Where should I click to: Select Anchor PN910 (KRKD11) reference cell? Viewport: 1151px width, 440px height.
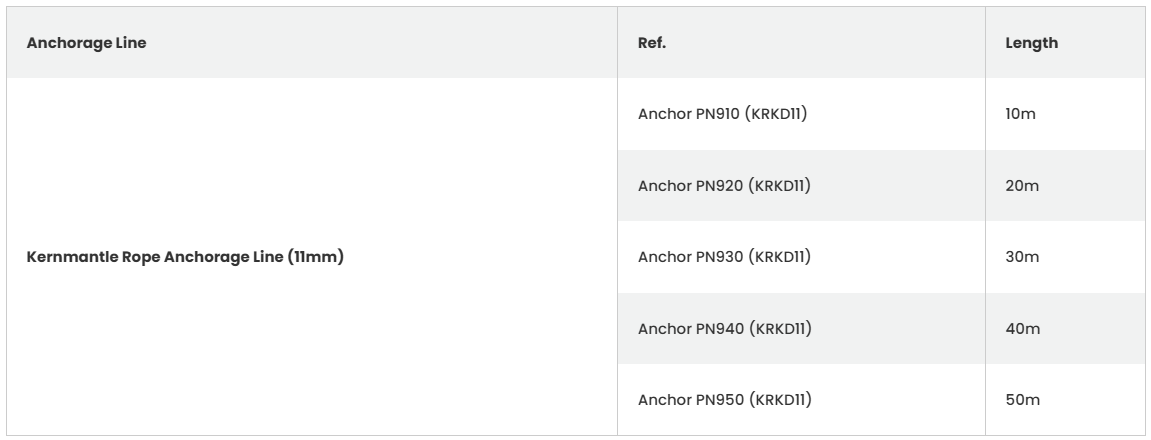[801, 114]
